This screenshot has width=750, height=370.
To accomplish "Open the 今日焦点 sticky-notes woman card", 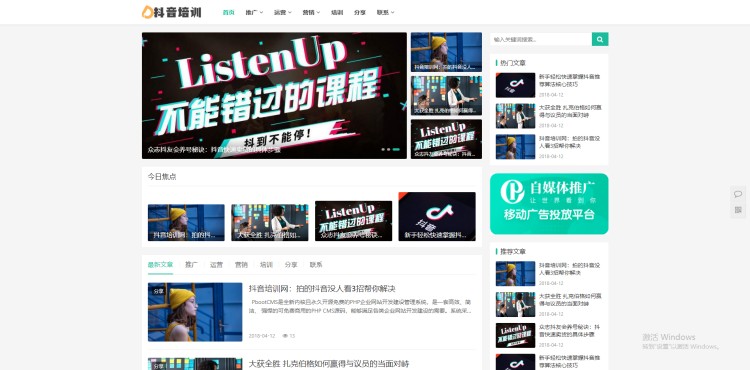I will point(270,222).
